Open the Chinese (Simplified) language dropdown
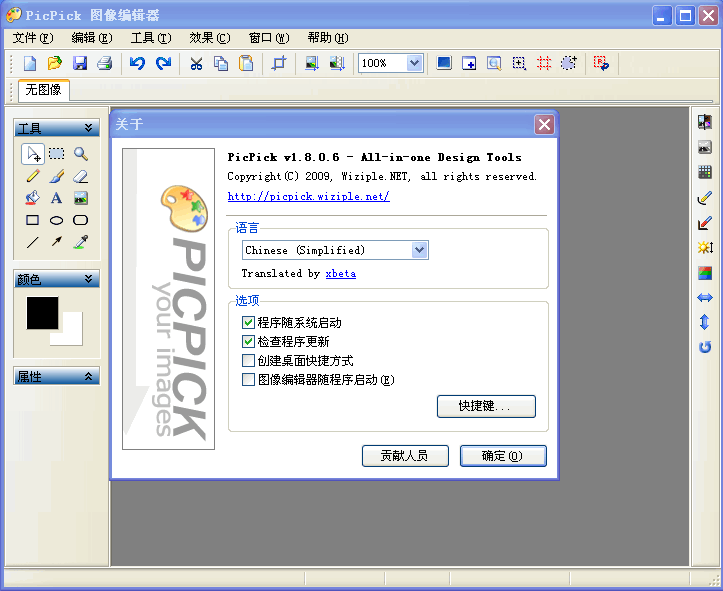Screen dimensions: 723x591 pos(419,250)
